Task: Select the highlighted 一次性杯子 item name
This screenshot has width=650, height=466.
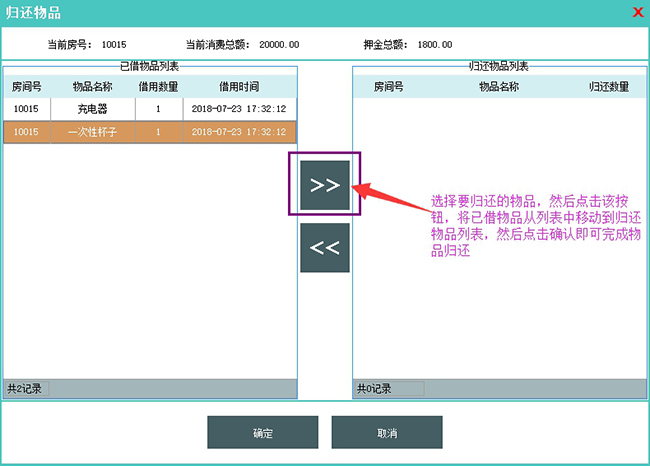Action: pyautogui.click(x=93, y=132)
